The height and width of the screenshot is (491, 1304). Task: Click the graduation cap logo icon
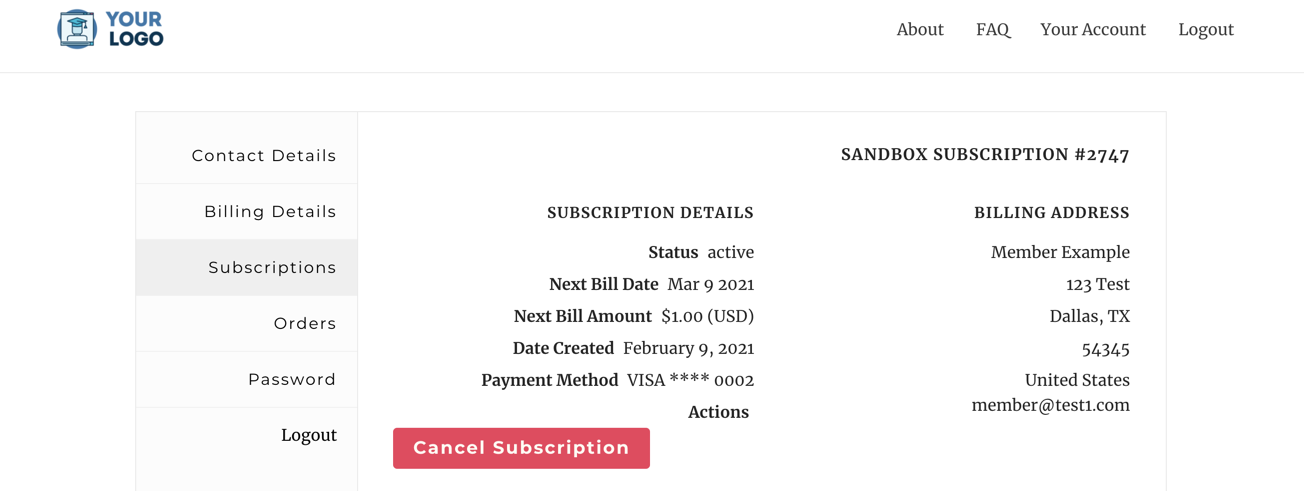pyautogui.click(x=77, y=29)
